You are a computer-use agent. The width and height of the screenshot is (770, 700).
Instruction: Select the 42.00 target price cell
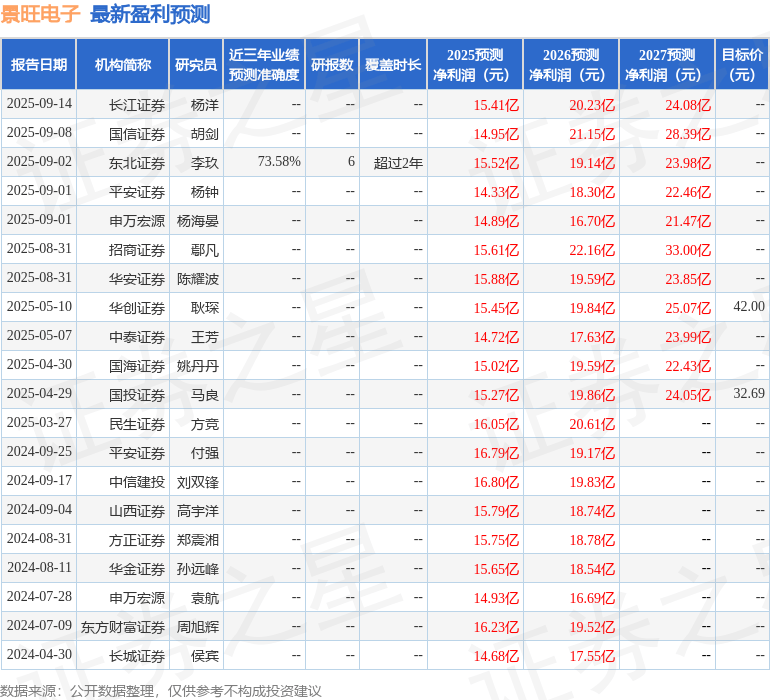748,307
